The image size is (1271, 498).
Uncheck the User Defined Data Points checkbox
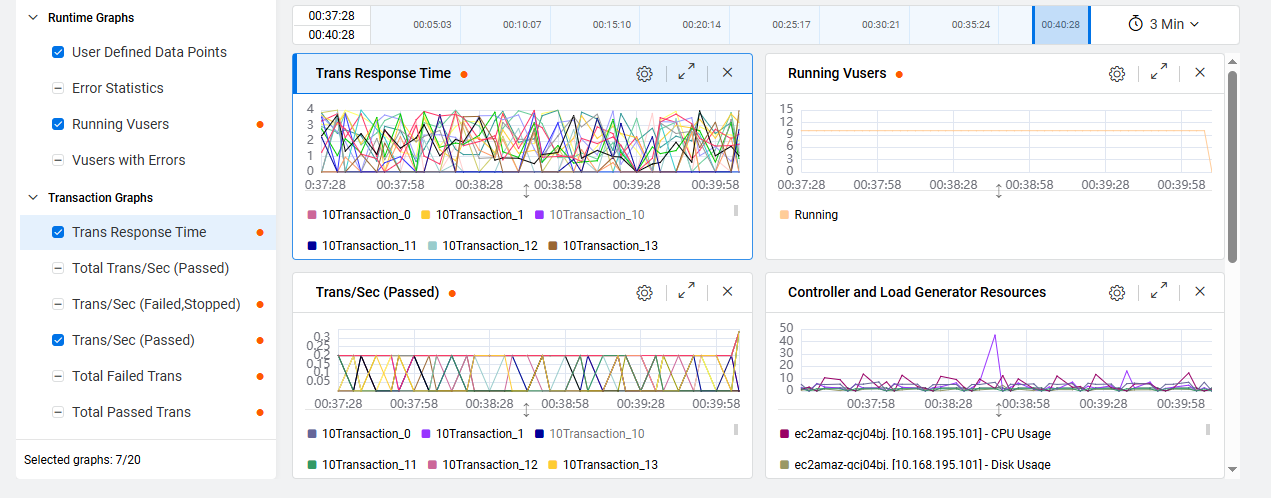click(58, 52)
